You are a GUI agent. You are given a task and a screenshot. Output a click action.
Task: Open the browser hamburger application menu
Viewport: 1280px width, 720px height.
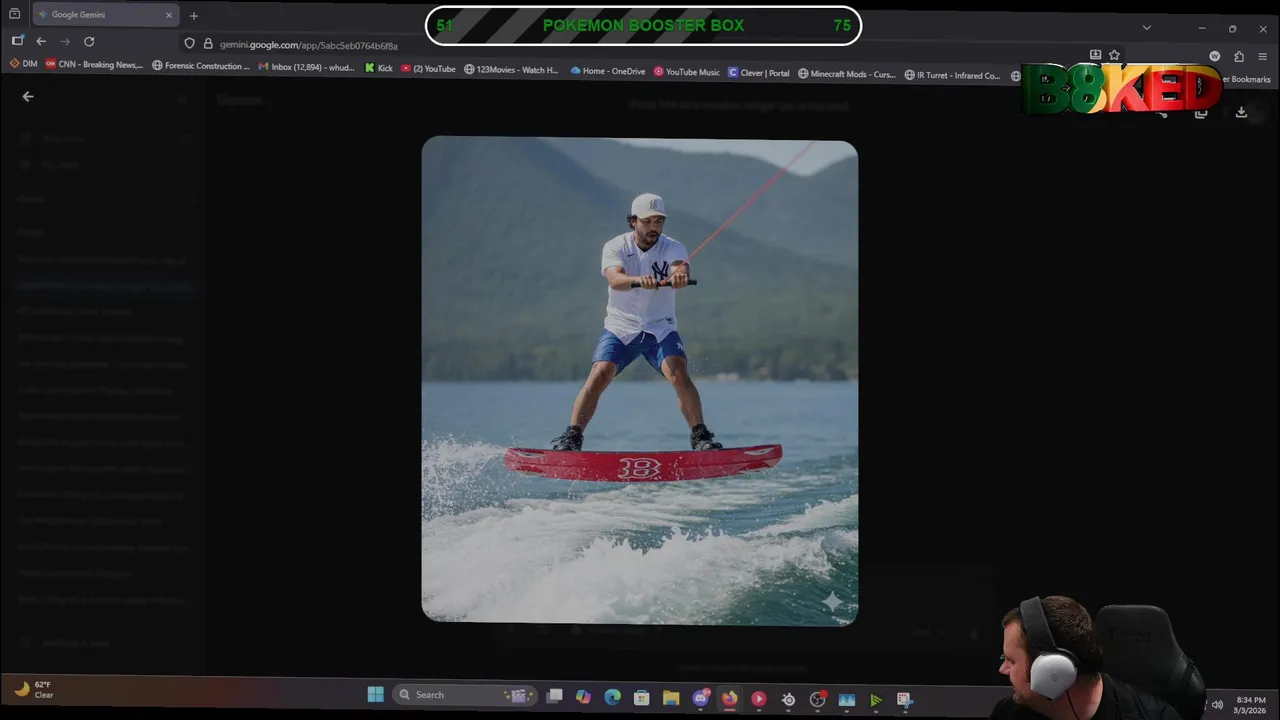tap(1263, 57)
